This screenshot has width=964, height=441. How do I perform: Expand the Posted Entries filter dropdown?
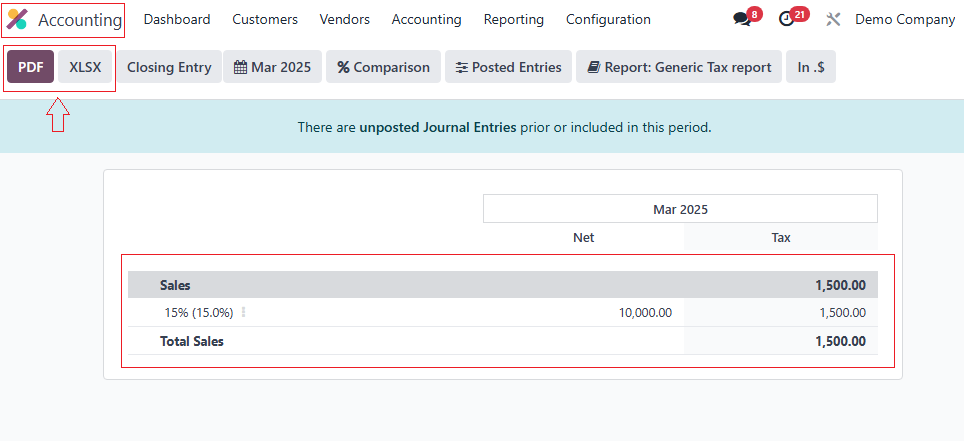pos(508,67)
